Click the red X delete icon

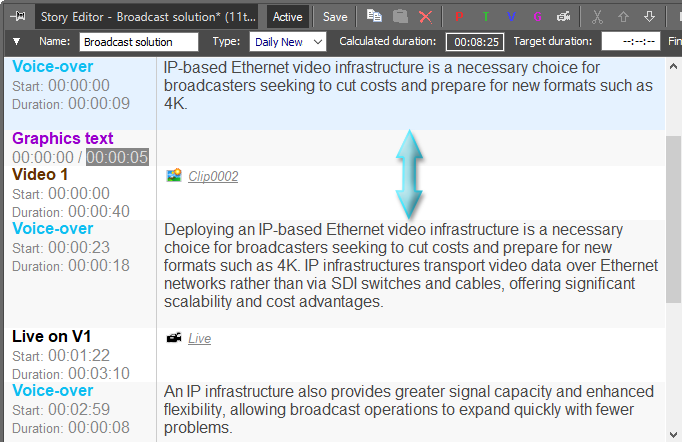tap(426, 16)
